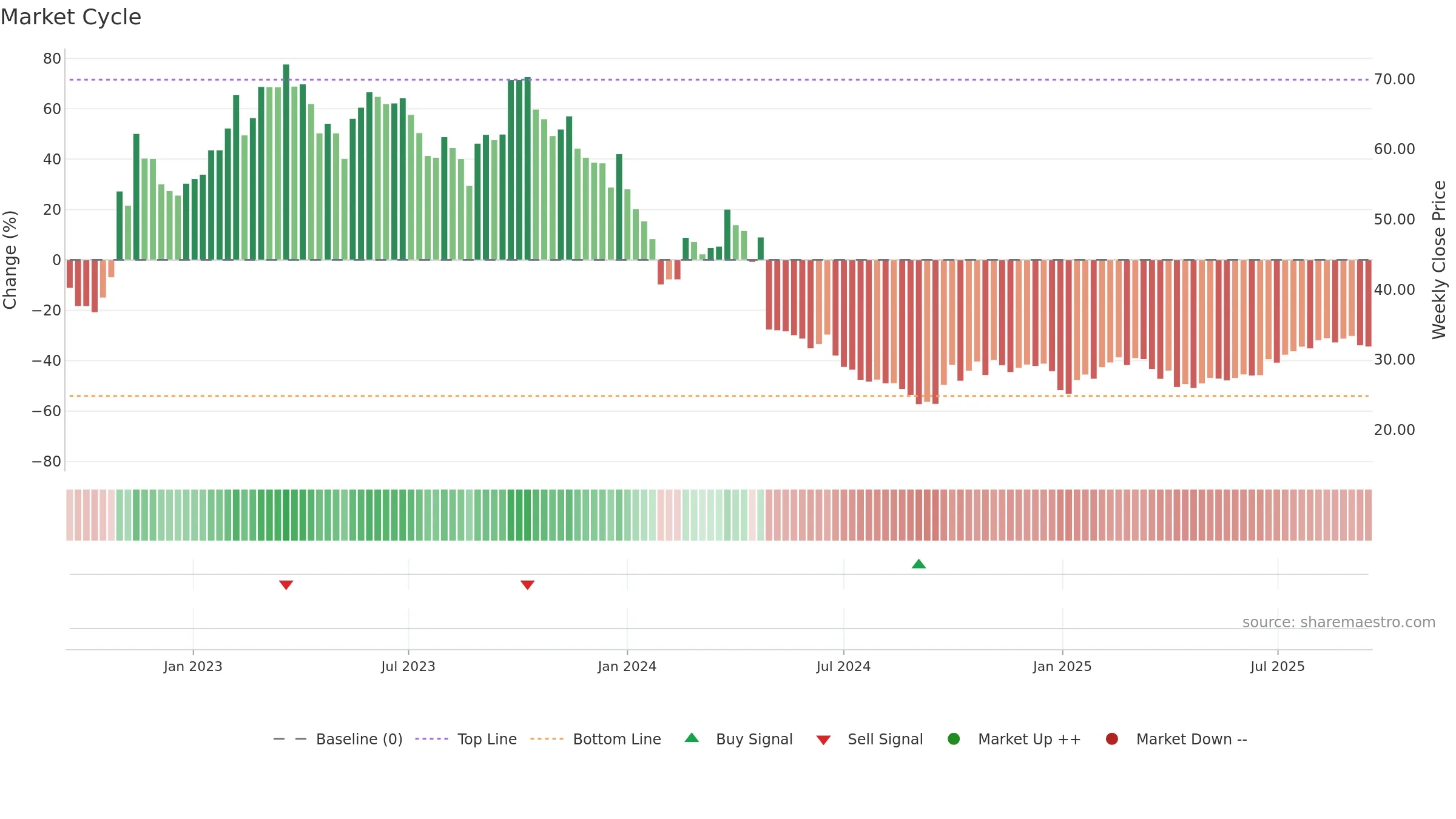Click the red triangle icon in the legend
Screen dimensions: 1456x819
(823, 740)
